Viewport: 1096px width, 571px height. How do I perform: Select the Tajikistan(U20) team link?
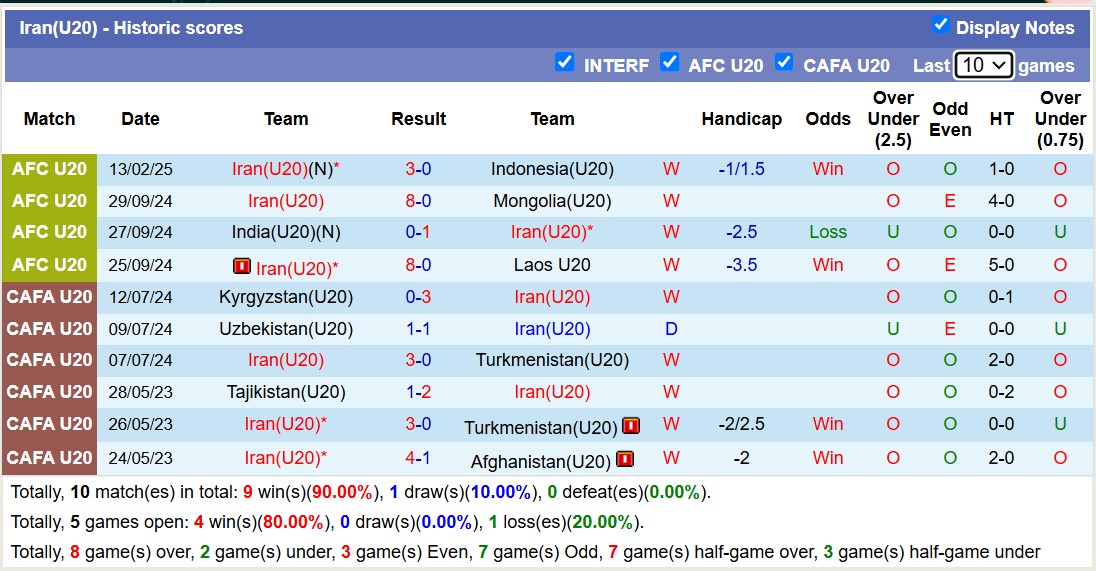[x=286, y=392]
